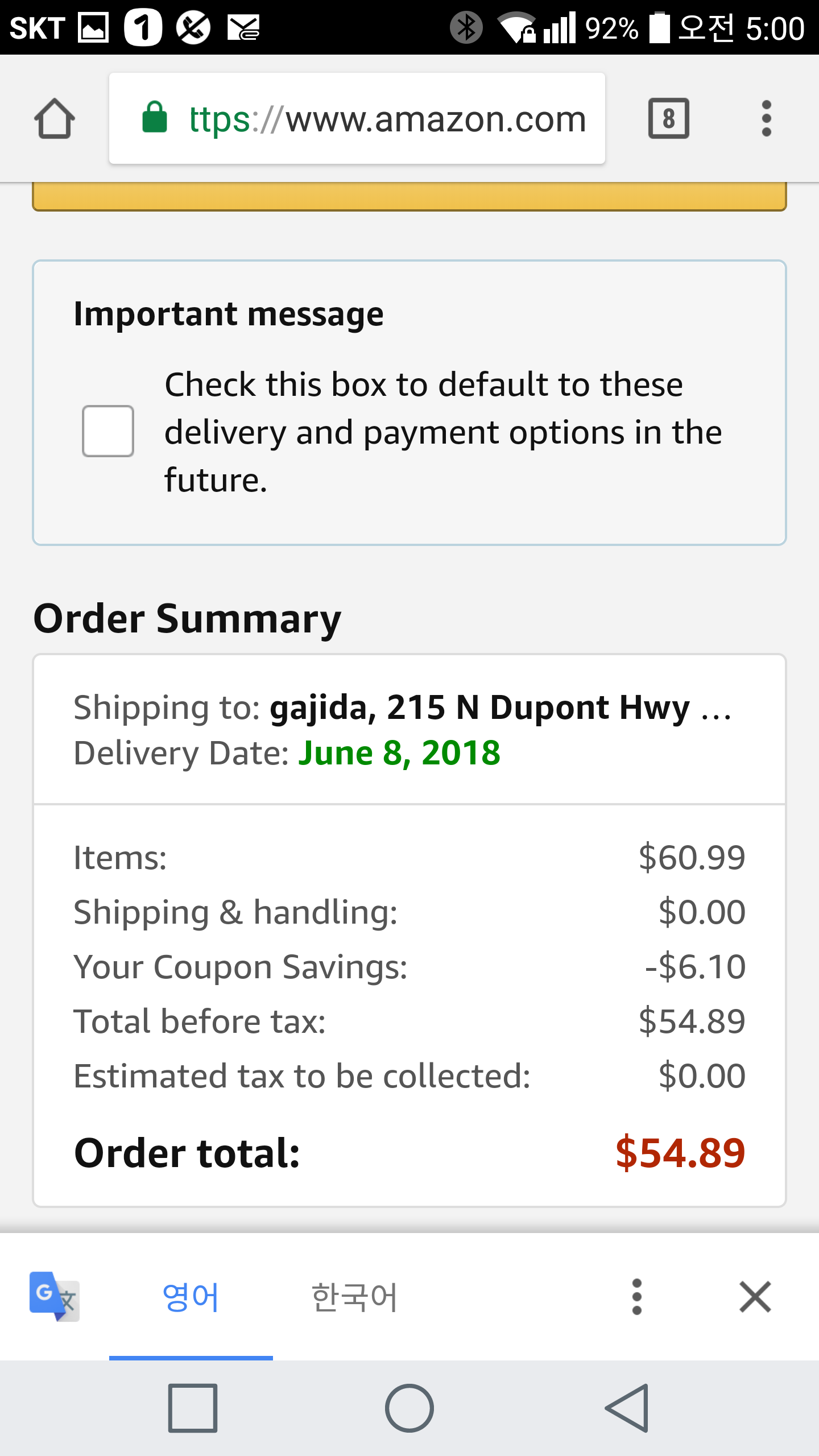Tap the June 8, 2018 delivery date
The image size is (819, 1456).
pos(399,753)
